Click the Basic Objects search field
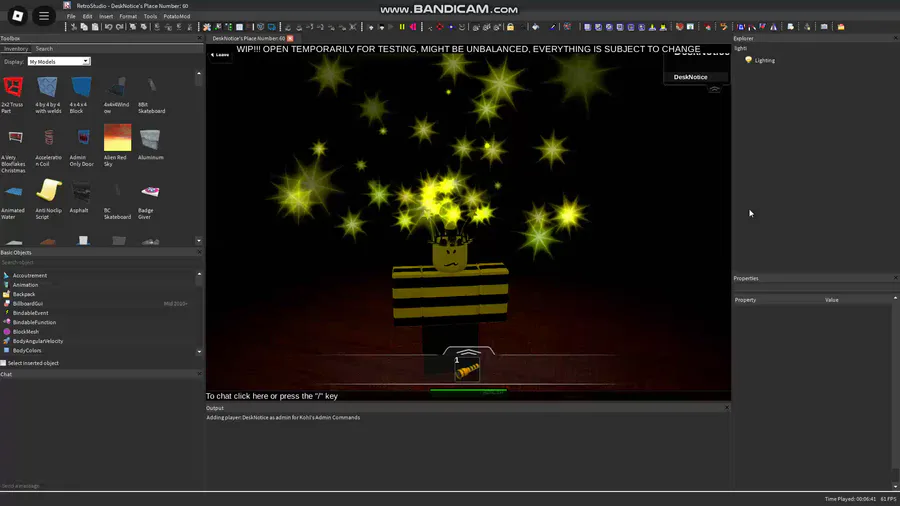Image resolution: width=900 pixels, height=506 pixels. coord(100,262)
